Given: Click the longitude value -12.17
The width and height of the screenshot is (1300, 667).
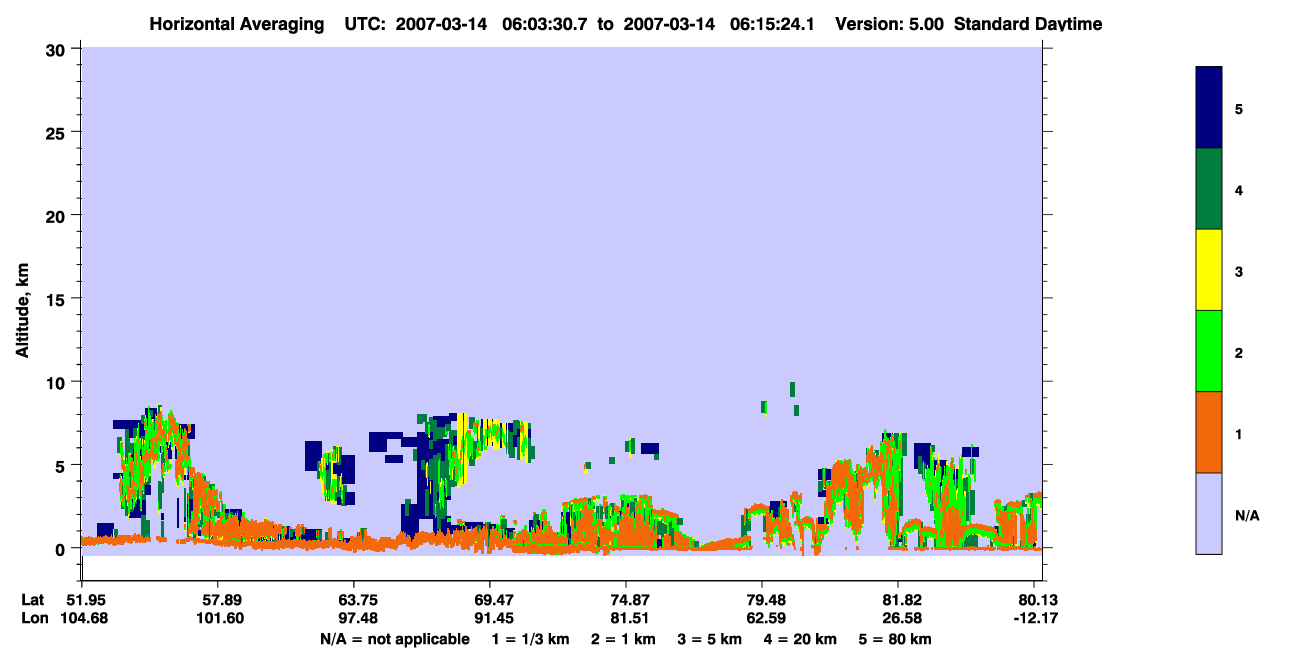Looking at the screenshot, I should [1036, 618].
